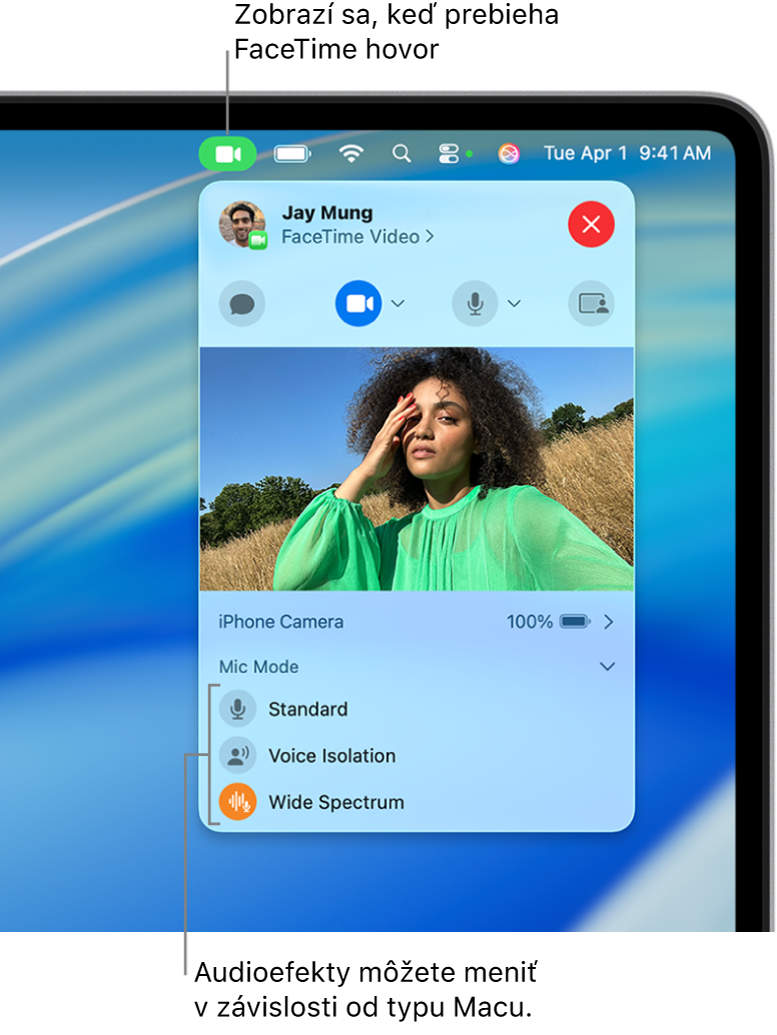Screen dimensions: 777x1035
Task: Toggle the blue camera video button
Action: [358, 304]
